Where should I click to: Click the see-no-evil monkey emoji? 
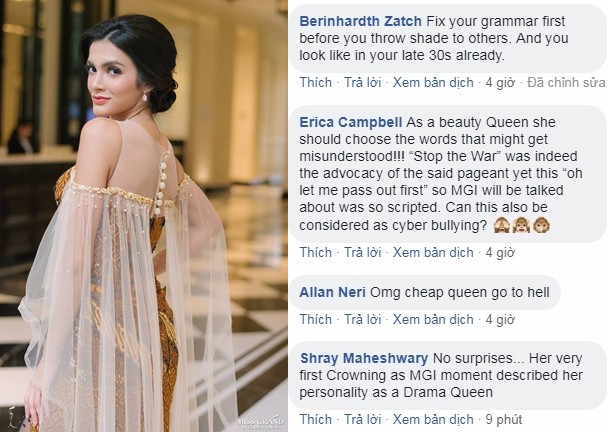(501, 225)
